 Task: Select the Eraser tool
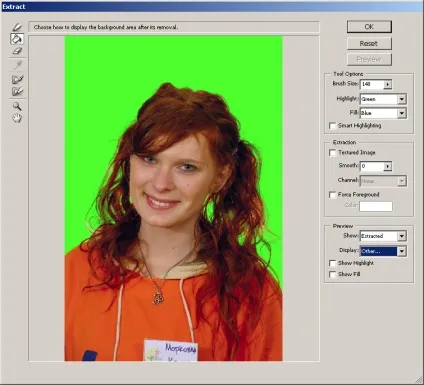point(17,51)
